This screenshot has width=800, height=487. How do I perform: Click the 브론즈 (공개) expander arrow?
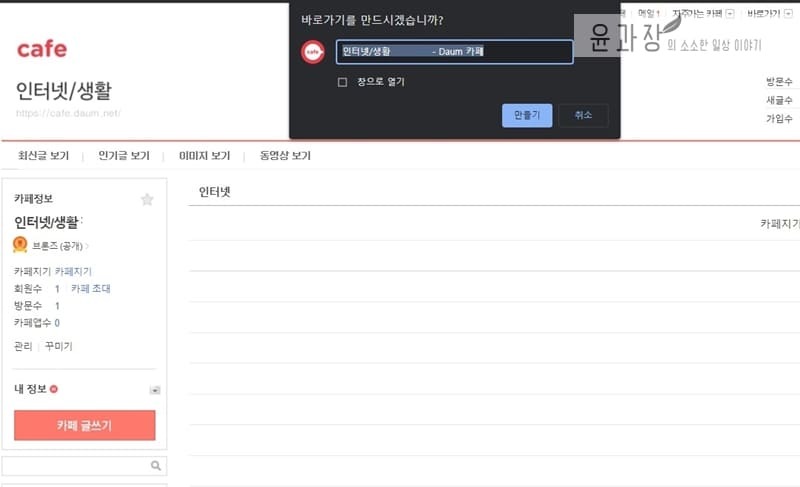87,246
